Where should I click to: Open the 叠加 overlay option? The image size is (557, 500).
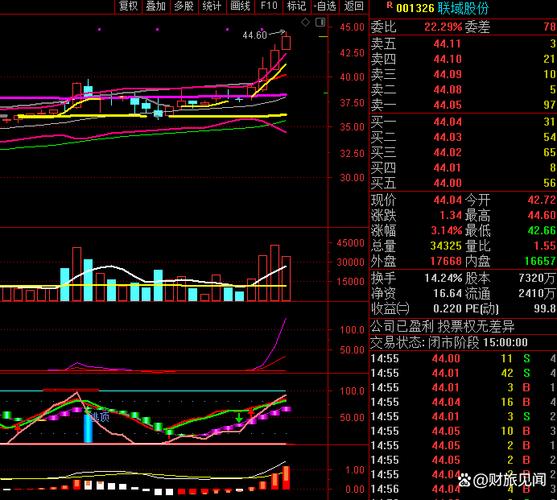tap(156, 6)
